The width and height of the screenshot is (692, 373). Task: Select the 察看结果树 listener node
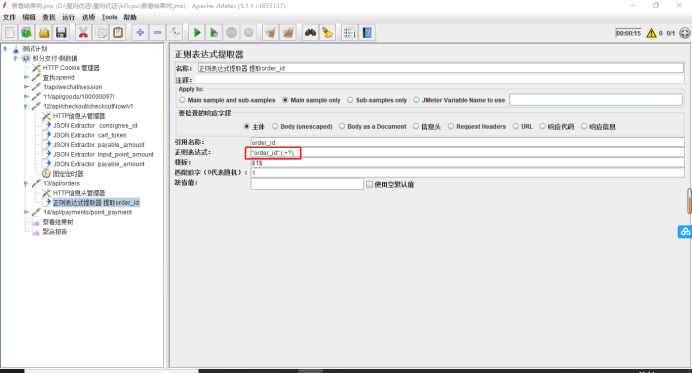(58, 222)
